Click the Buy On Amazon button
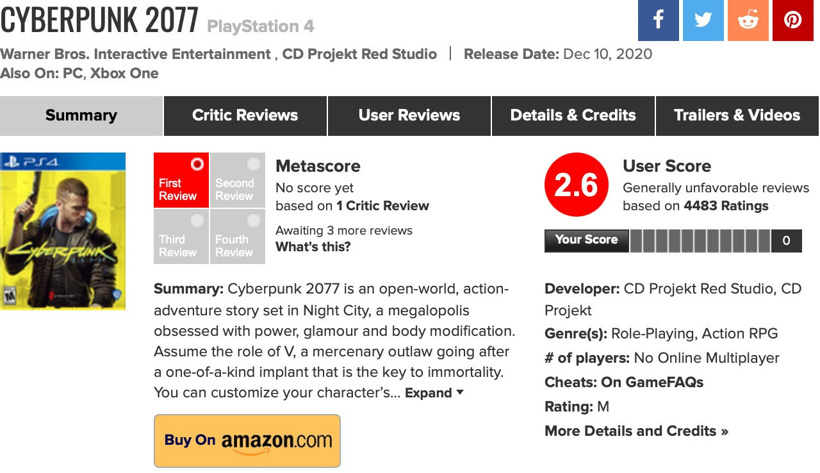The image size is (820, 473). tap(247, 440)
